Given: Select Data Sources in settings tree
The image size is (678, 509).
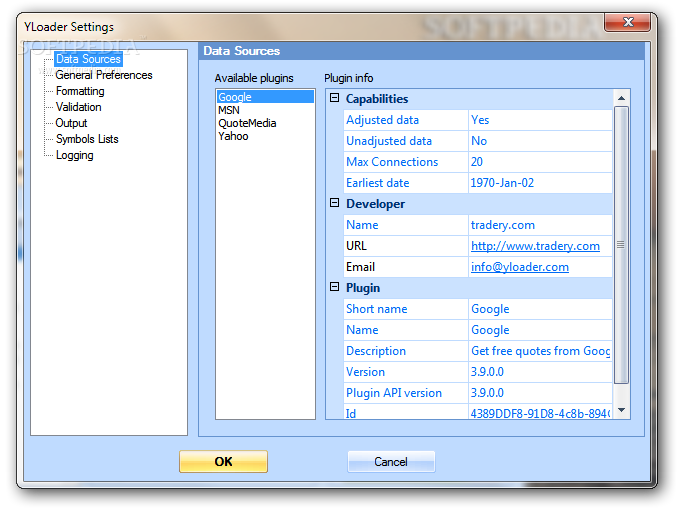Looking at the screenshot, I should [88, 59].
